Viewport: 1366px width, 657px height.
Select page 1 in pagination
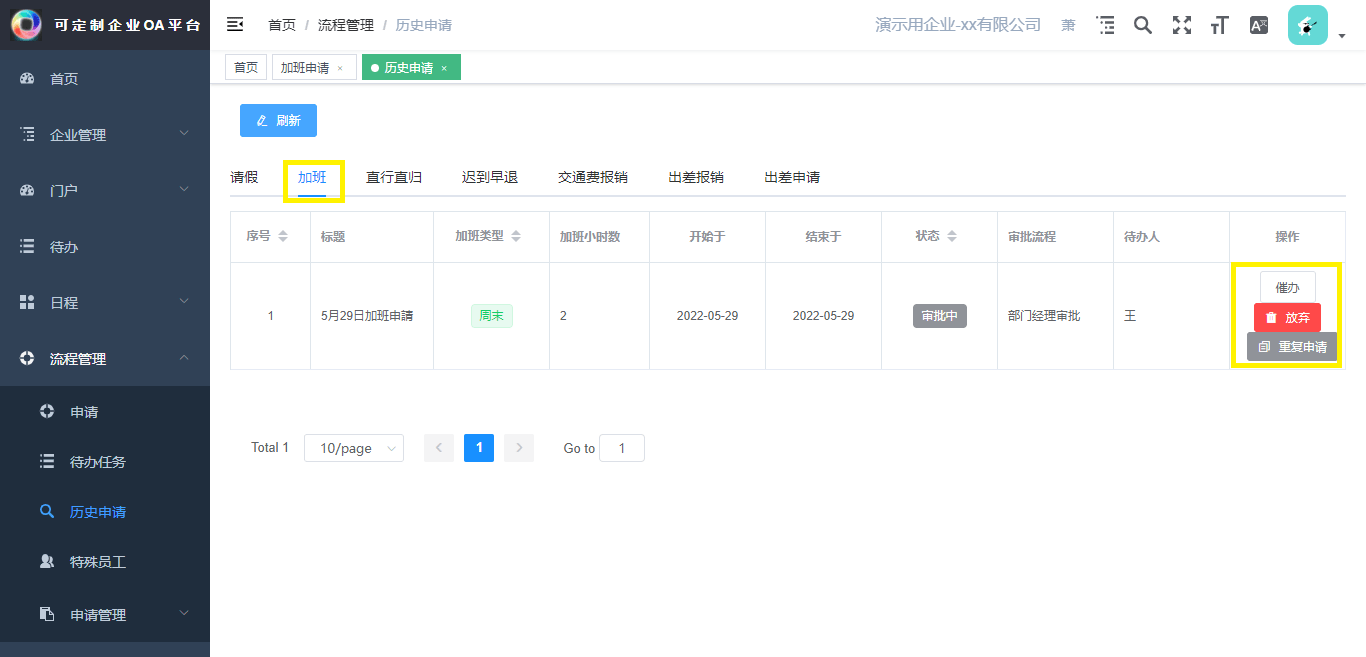click(x=479, y=448)
